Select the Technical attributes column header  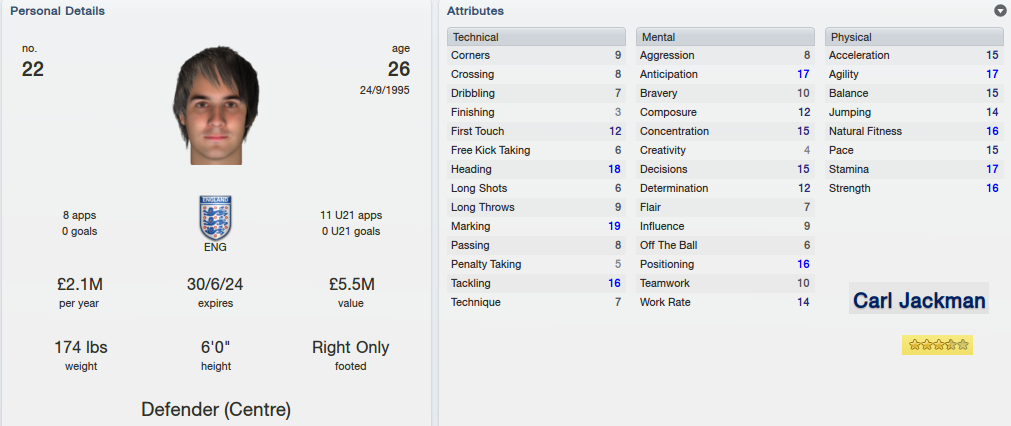(x=536, y=37)
